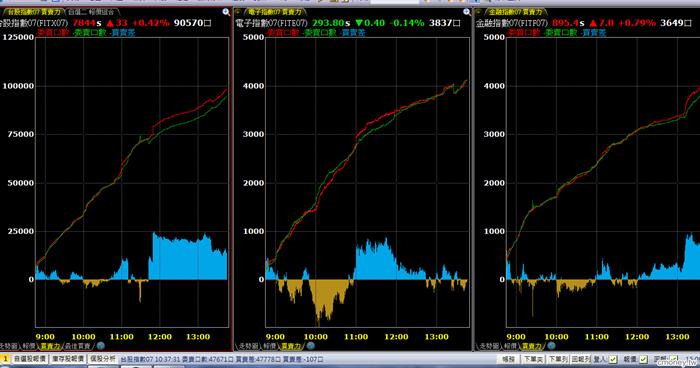This screenshot has height=368, width=700.
Task: Click the blue 買賣差 legend in the 台股指數07 panel
Action: [123, 33]
